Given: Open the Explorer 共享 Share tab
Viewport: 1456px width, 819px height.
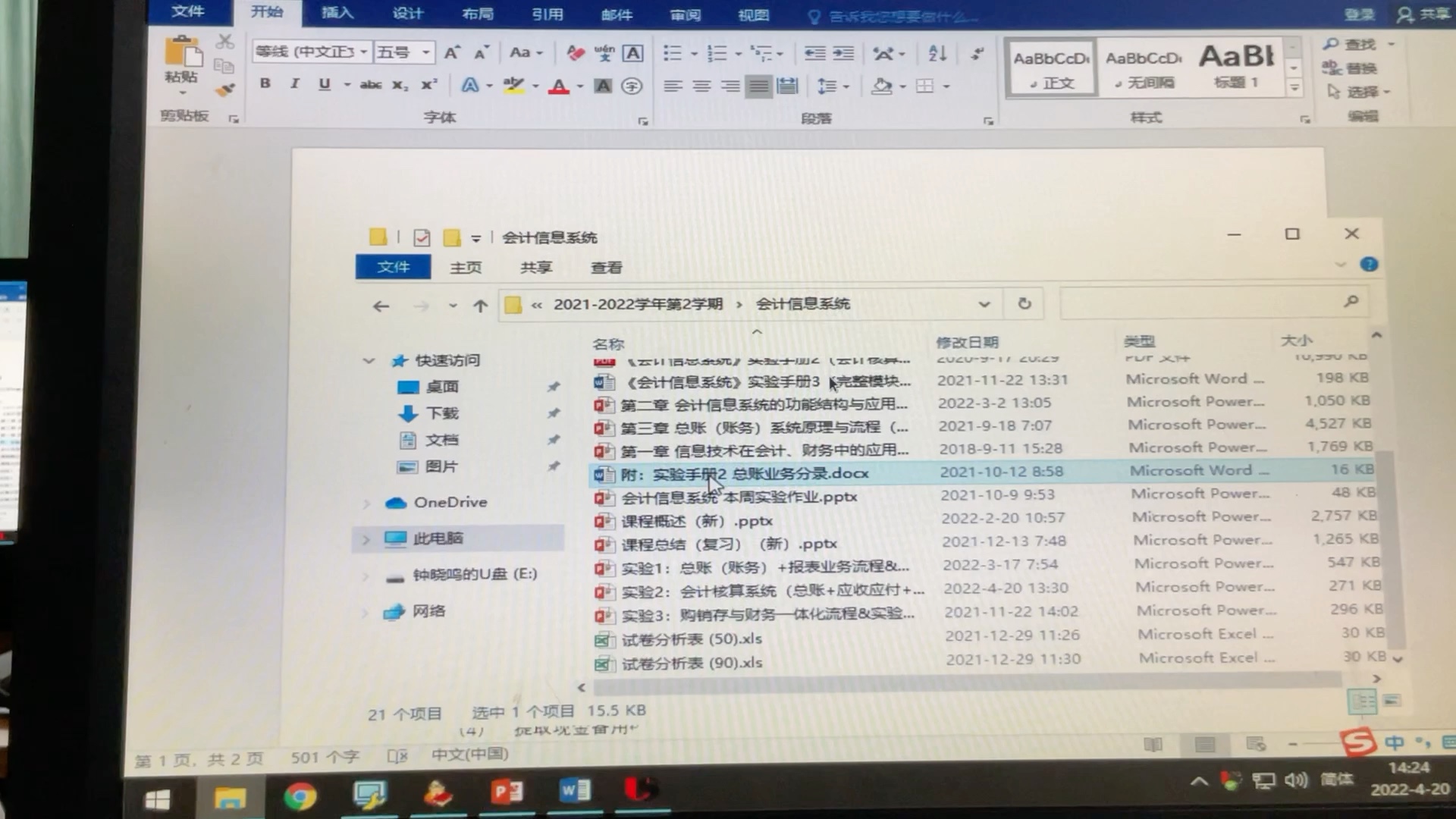Looking at the screenshot, I should pyautogui.click(x=536, y=268).
